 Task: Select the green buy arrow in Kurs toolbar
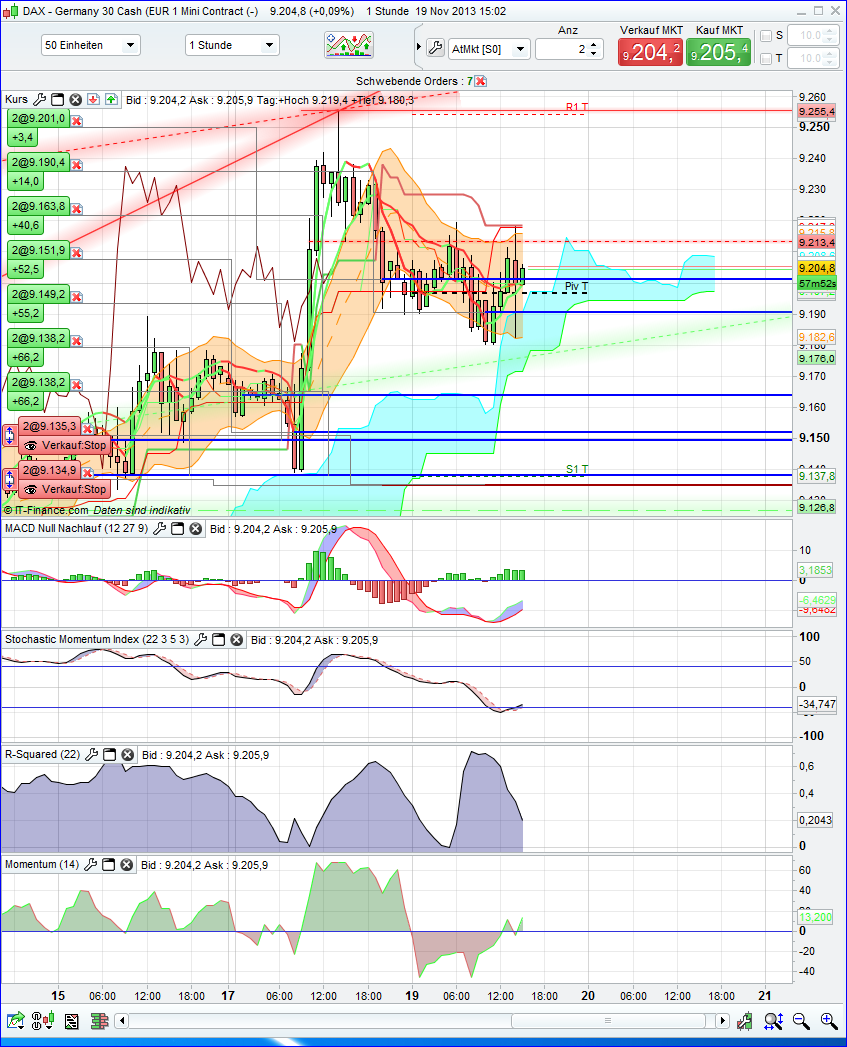click(x=110, y=99)
